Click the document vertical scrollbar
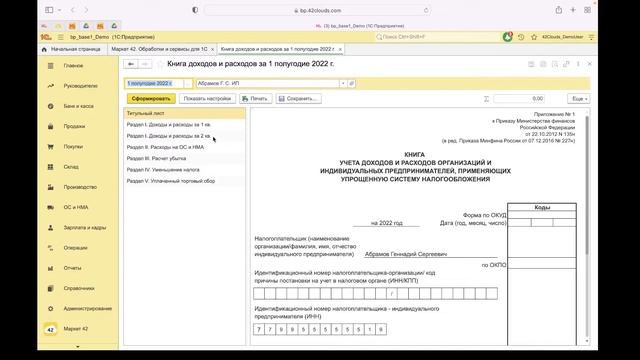Screen dimensions: 640x360 coord(587,186)
